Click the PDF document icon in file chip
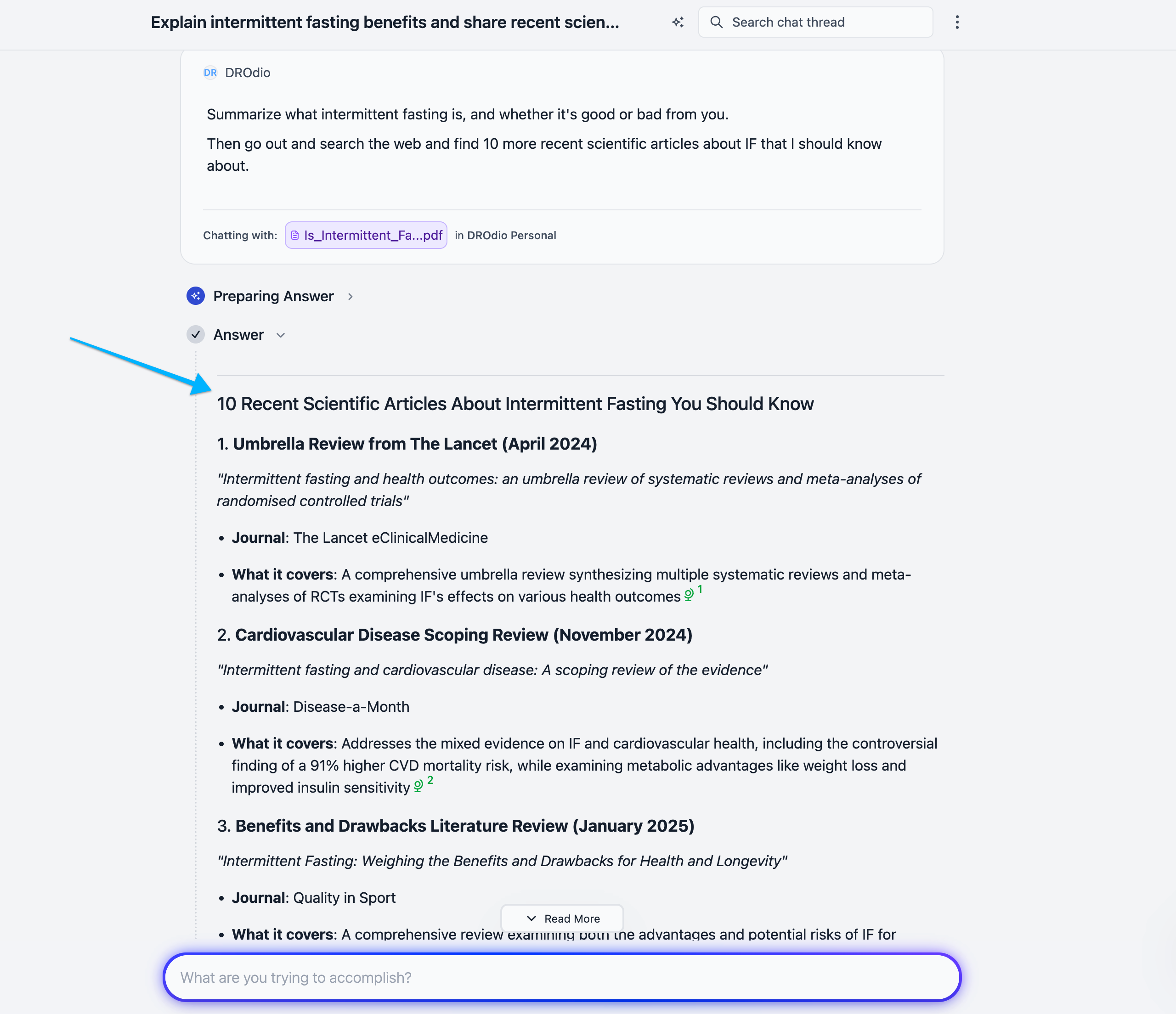Viewport: 1176px width, 1014px height. (295, 236)
